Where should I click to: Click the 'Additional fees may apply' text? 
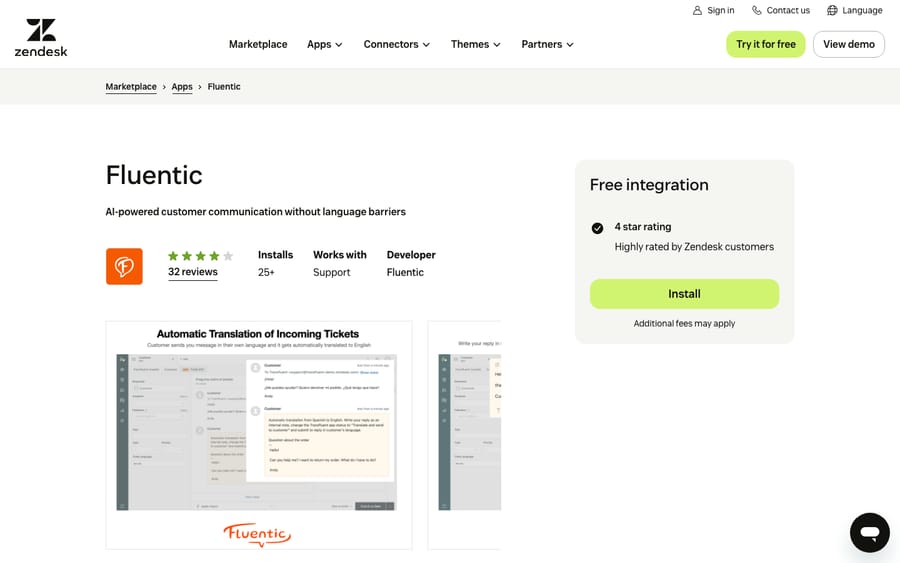[x=684, y=324]
